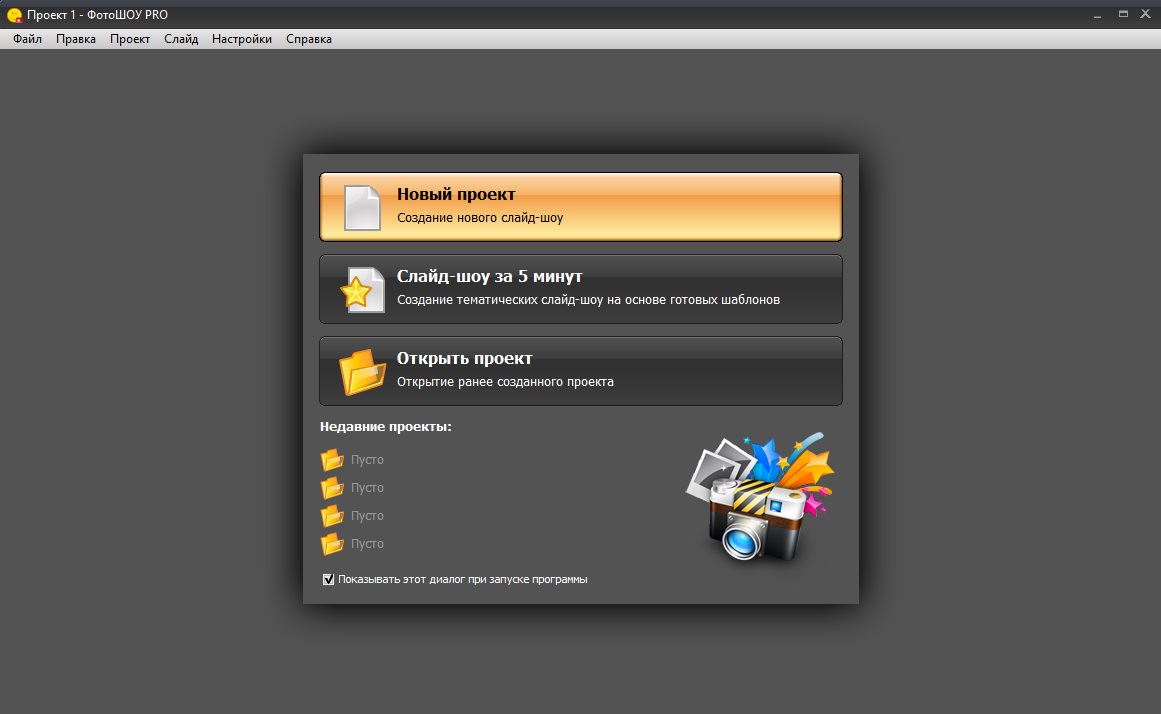Click the blank page icon for Новый проект

click(363, 208)
